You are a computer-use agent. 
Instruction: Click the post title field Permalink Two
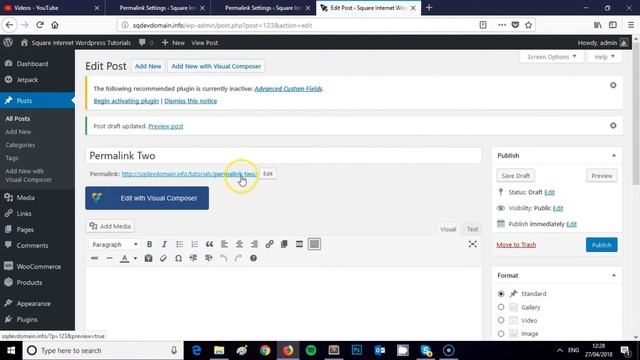[x=283, y=156]
